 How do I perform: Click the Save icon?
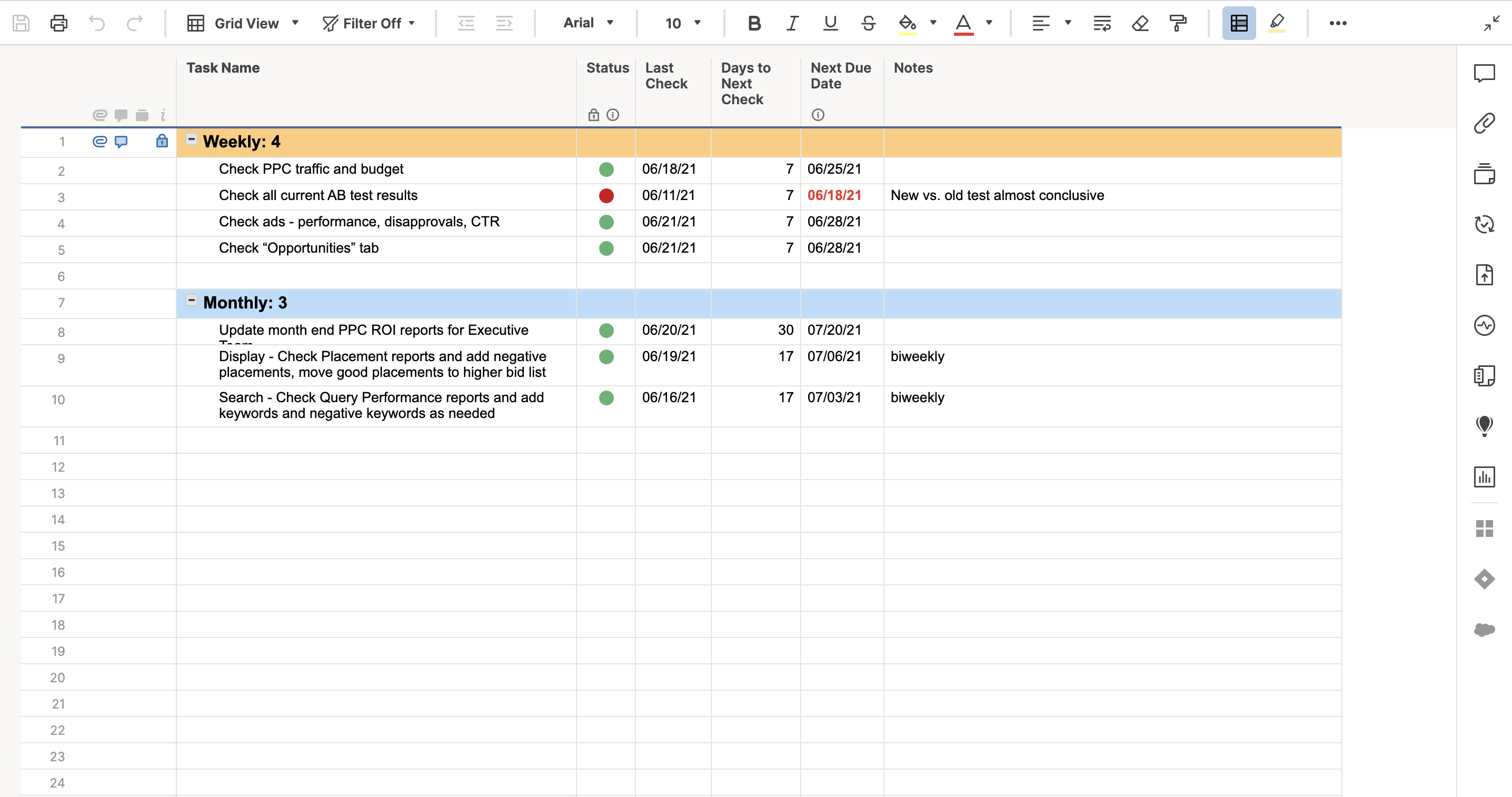(21, 23)
